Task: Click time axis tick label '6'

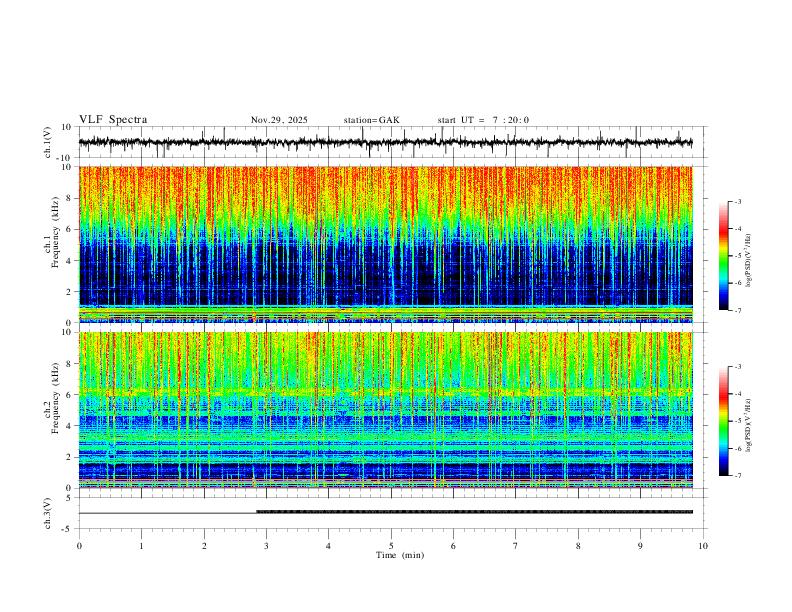Action: (453, 546)
